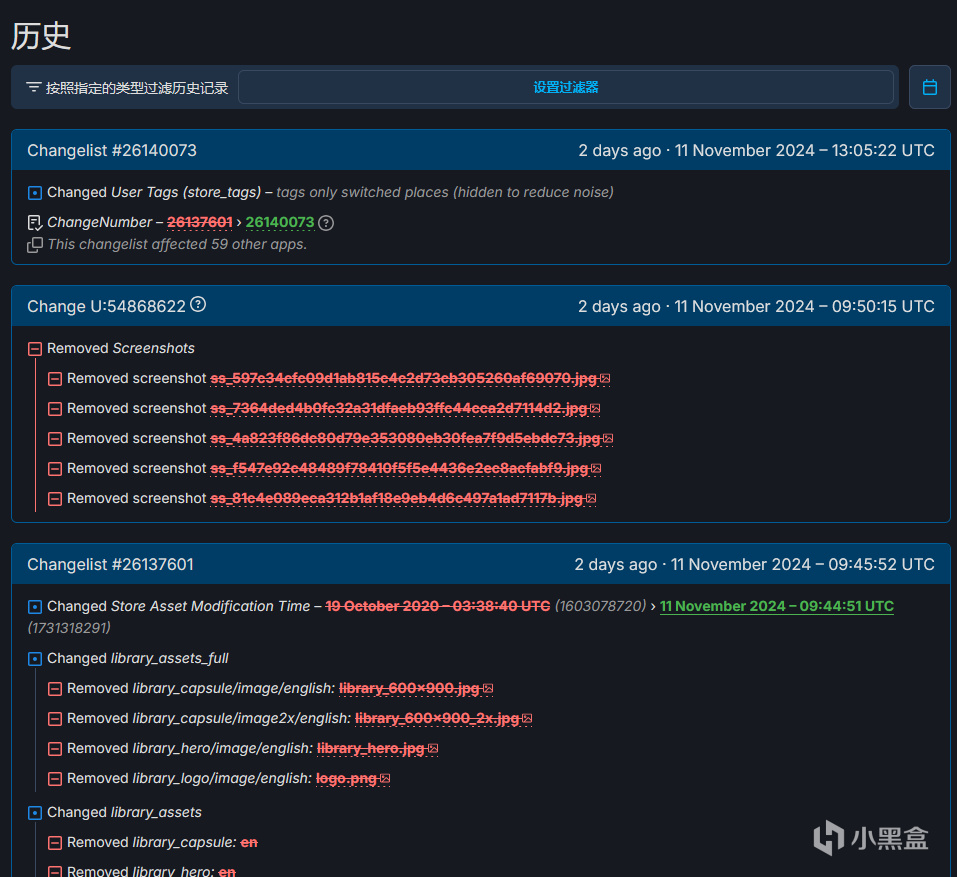Click the minus icon on the ss_7364ded4b0… row
The width and height of the screenshot is (957, 877).
click(55, 409)
